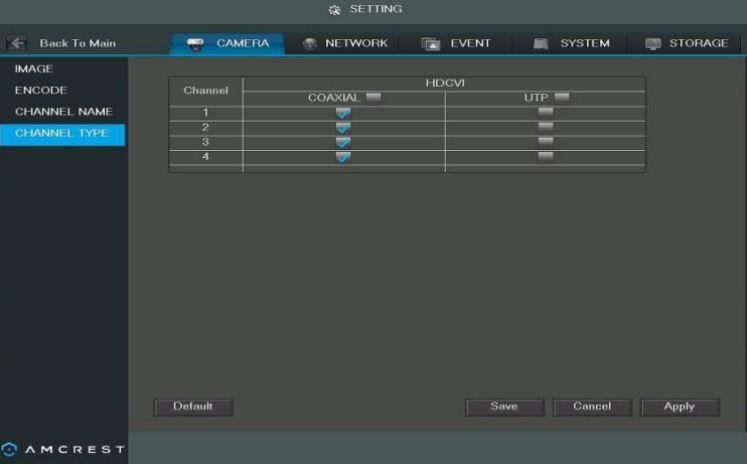Click the SETTING title text
Viewport: 747px width, 464px height.
coord(376,9)
